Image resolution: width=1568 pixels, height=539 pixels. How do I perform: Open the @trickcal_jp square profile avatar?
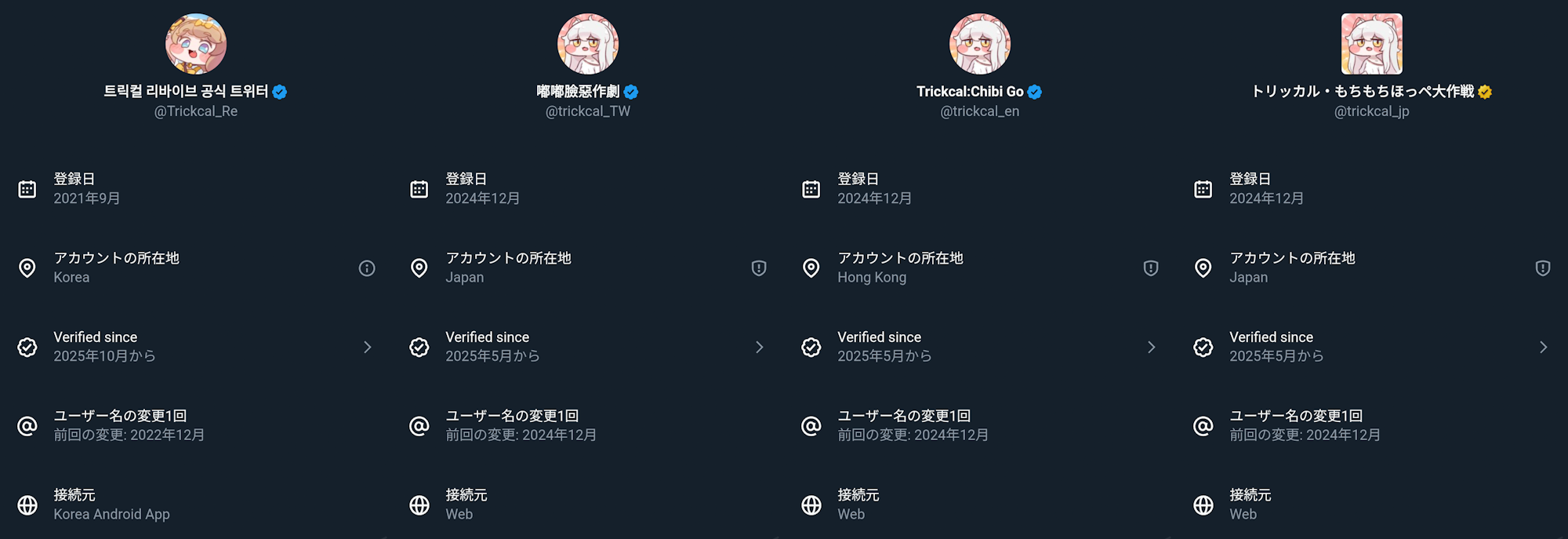1372,44
